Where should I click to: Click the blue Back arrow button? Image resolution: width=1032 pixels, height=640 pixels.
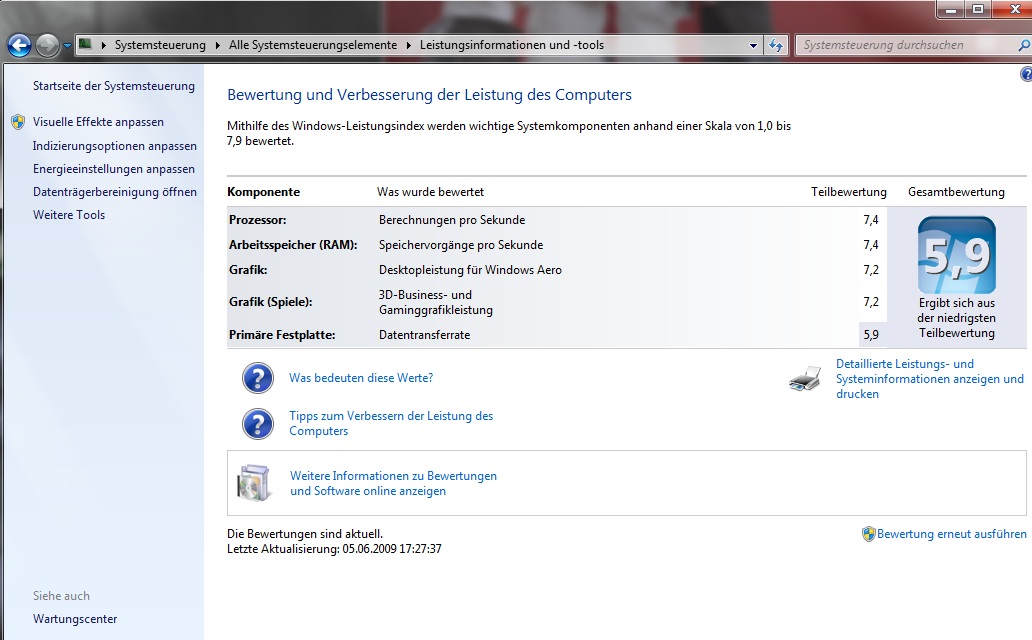coord(19,45)
